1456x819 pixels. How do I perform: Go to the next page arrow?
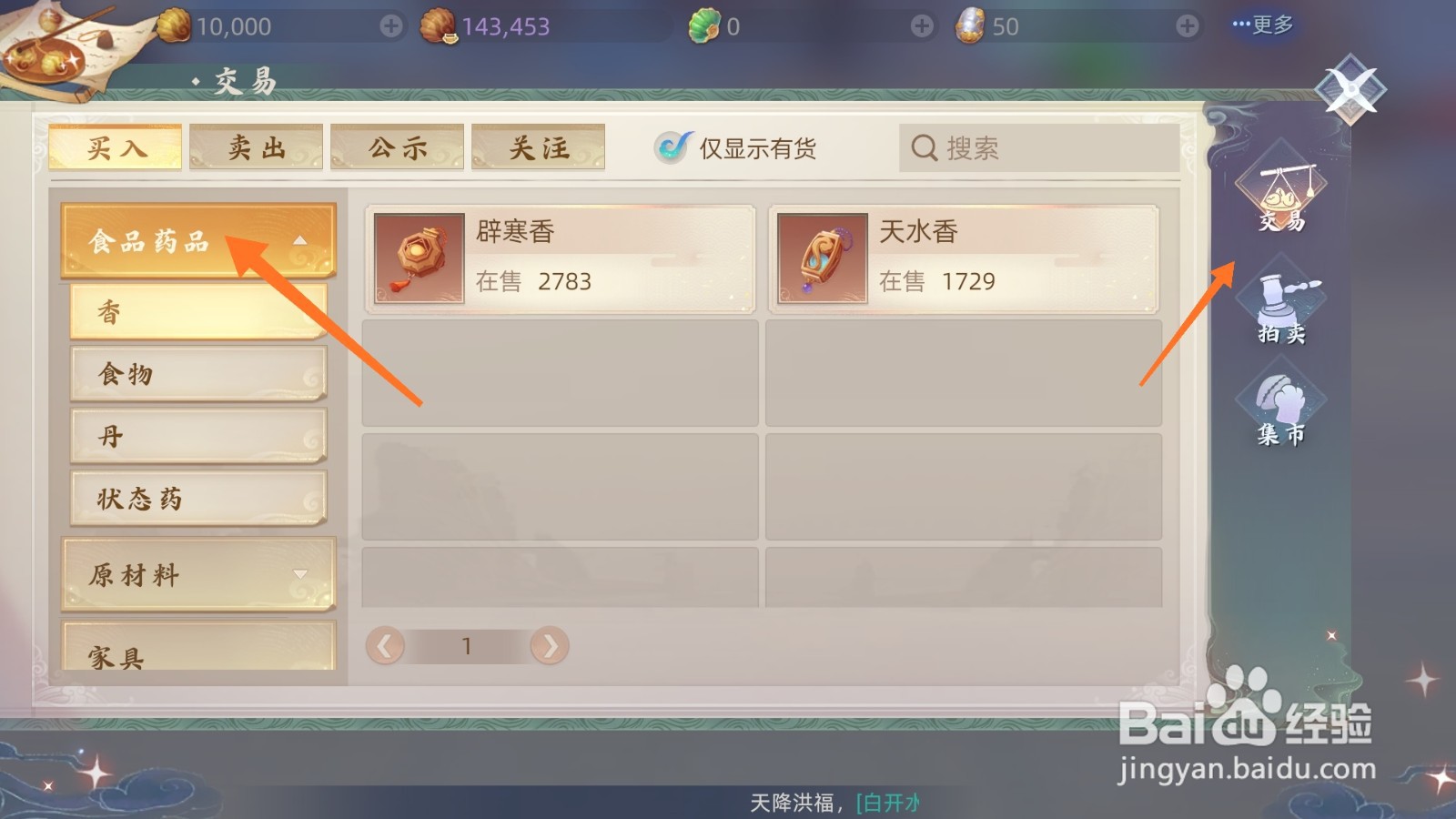coord(550,646)
